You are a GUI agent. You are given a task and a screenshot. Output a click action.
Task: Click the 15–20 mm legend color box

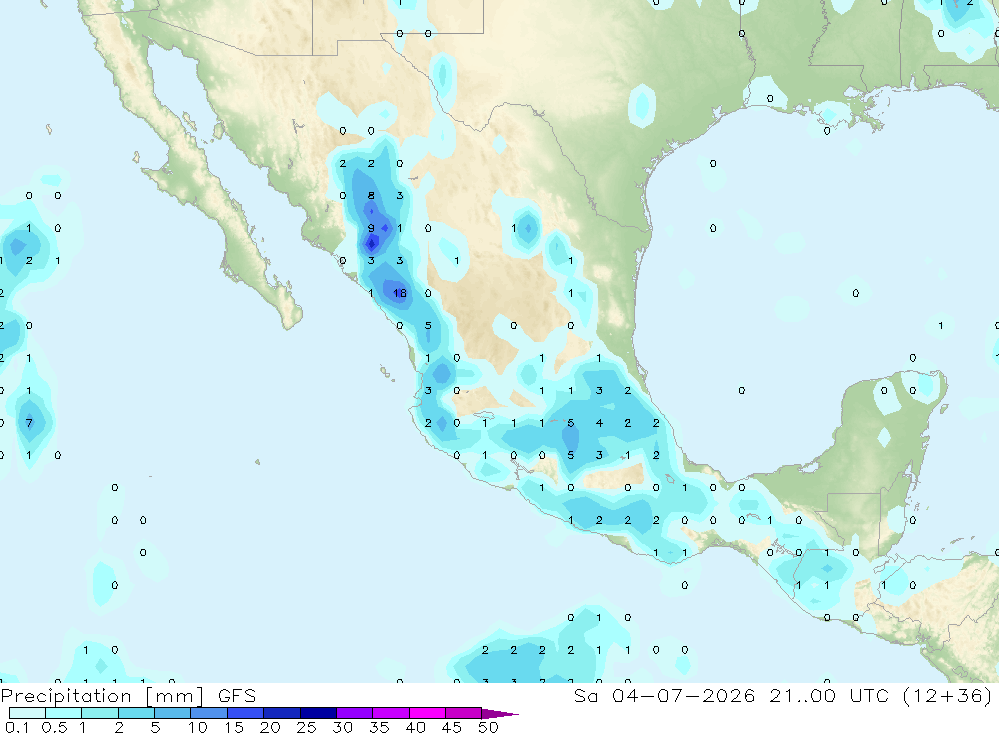click(245, 713)
